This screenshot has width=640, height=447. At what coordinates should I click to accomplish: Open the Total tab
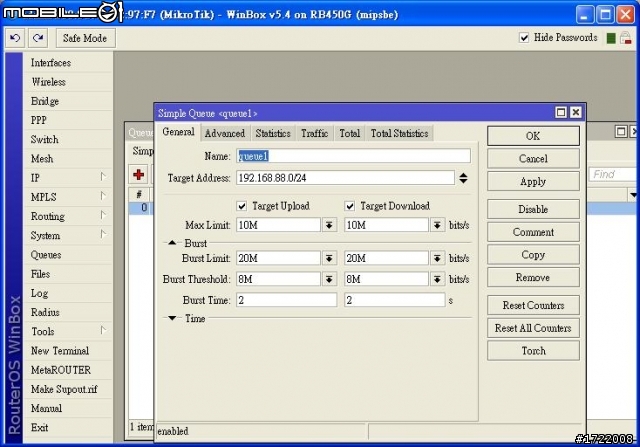350,133
